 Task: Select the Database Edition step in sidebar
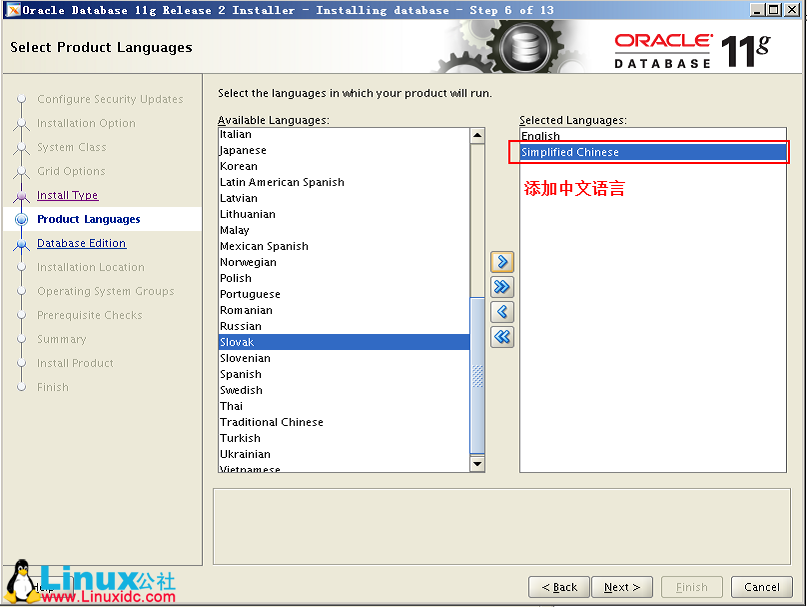tap(81, 243)
